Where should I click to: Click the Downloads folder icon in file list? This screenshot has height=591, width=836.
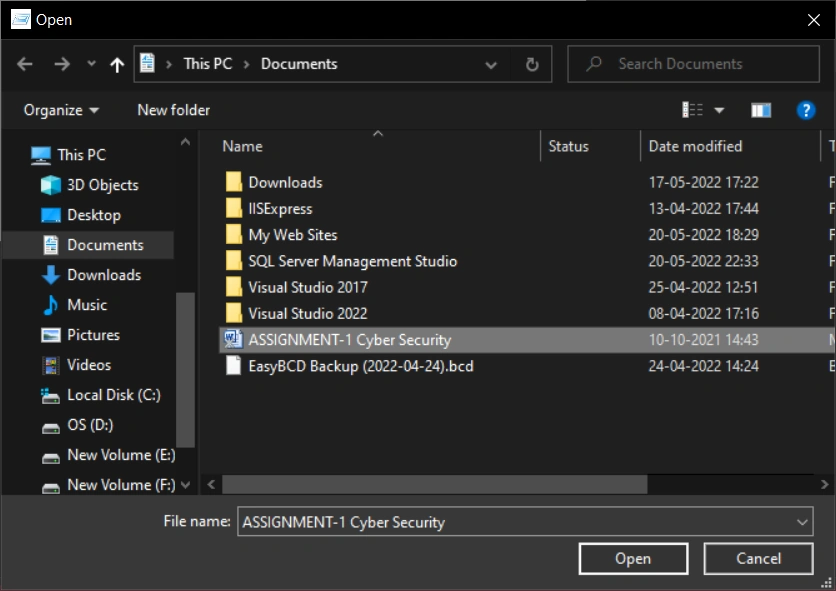[x=234, y=182]
